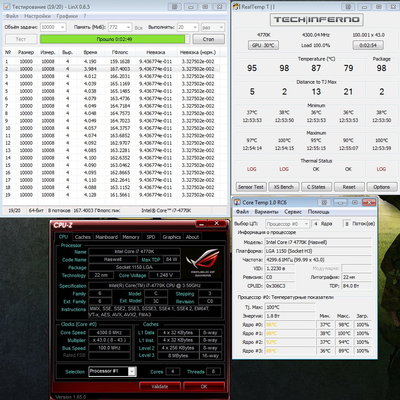Open the Сервис menu in Core Temp
This screenshot has width=400, height=400.
point(293,212)
